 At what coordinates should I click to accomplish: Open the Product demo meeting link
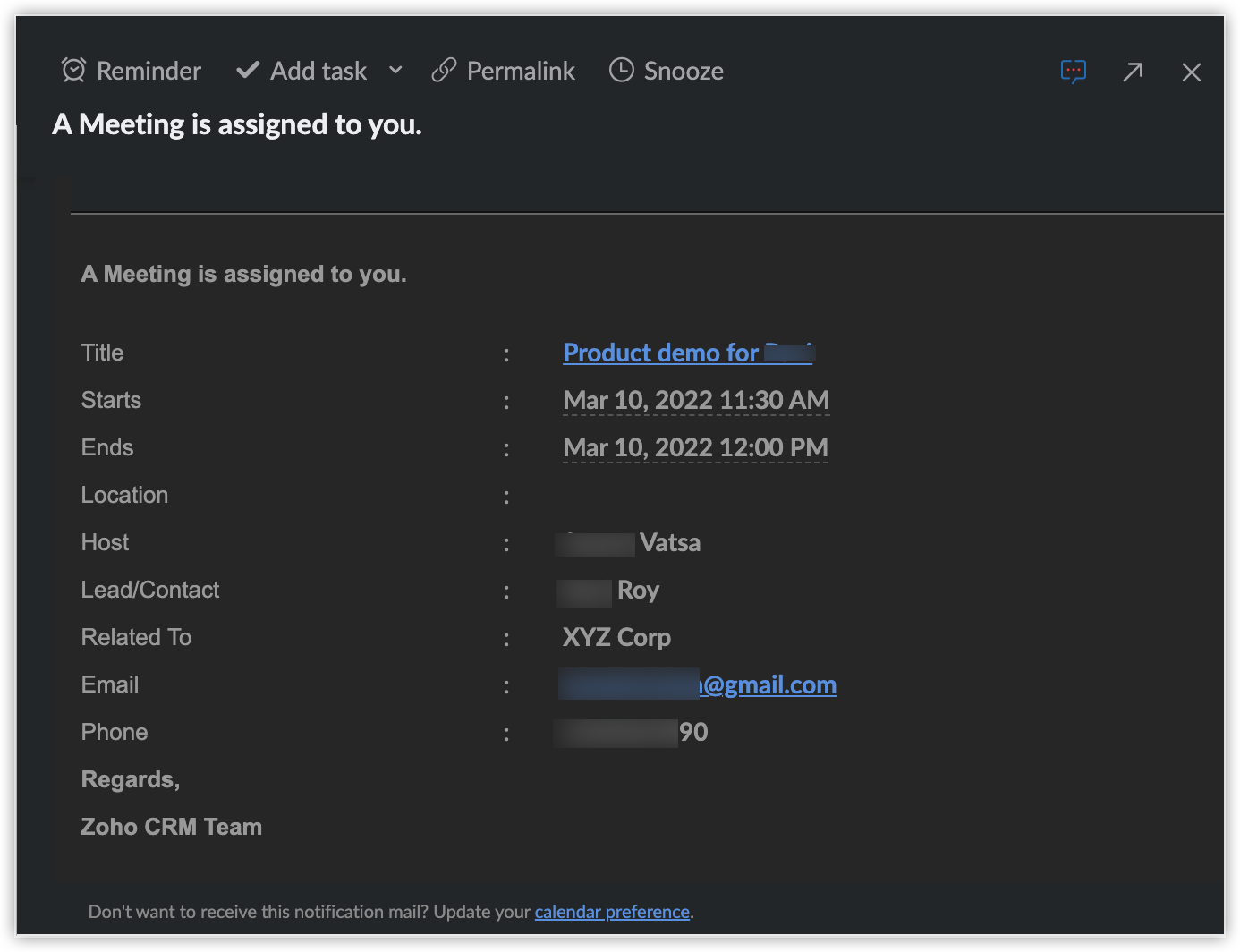click(x=662, y=353)
